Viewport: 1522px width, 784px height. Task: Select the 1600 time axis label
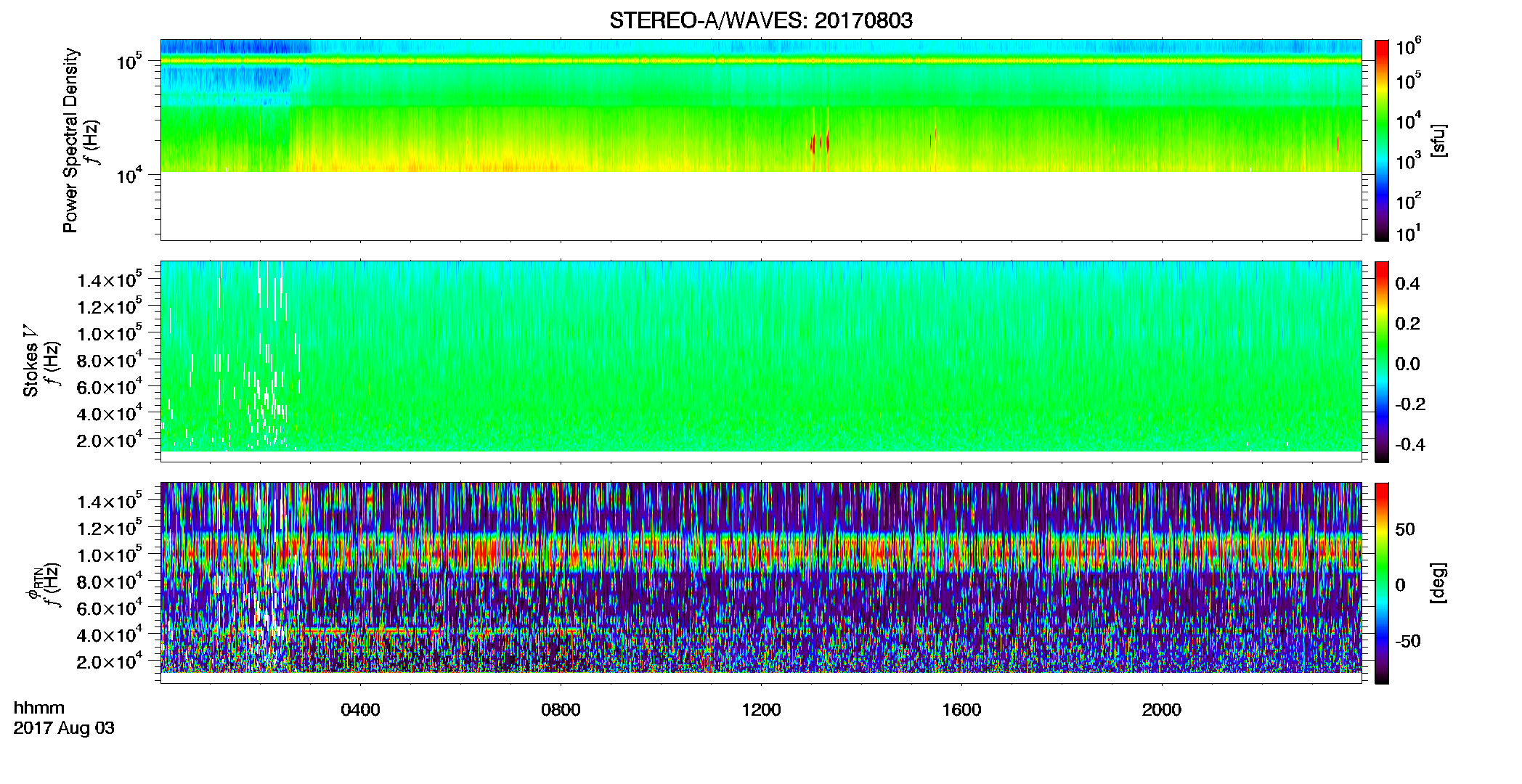[x=961, y=710]
